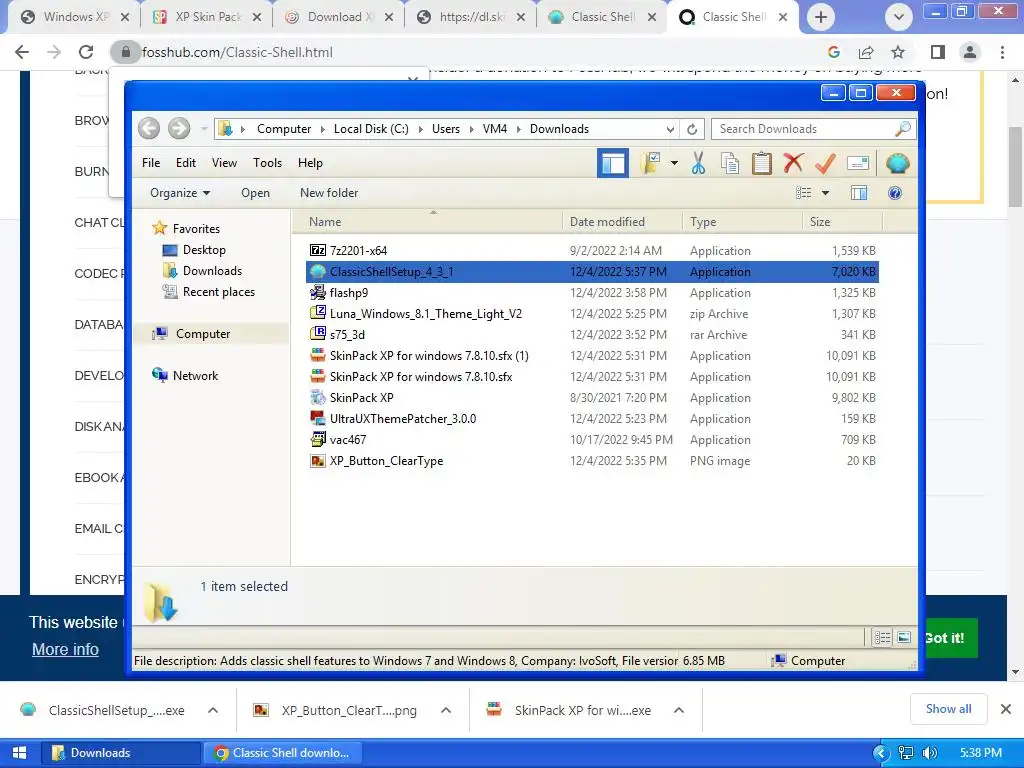
Task: Open the Help menu
Action: (x=310, y=163)
